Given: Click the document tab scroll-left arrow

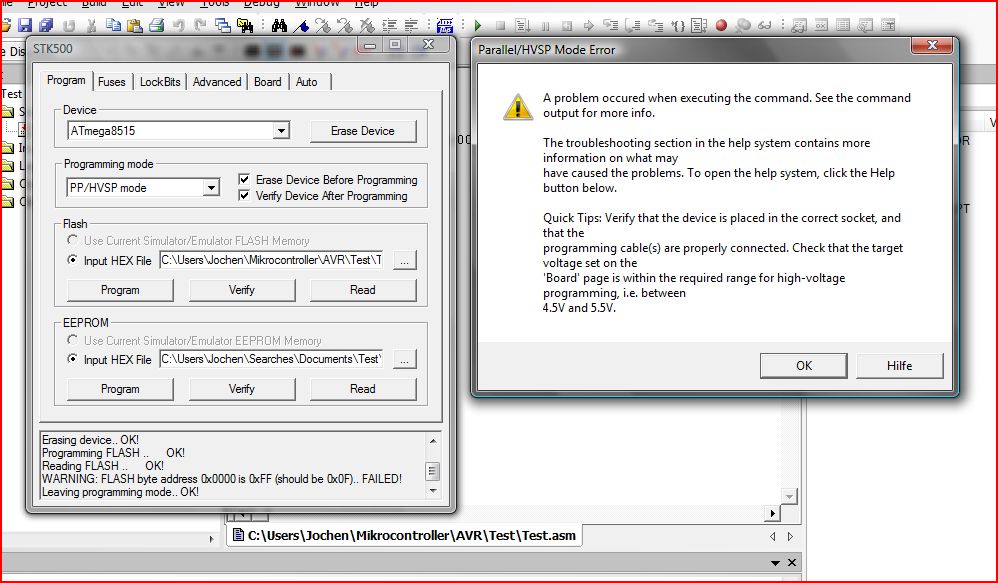Looking at the screenshot, I should (x=773, y=537).
